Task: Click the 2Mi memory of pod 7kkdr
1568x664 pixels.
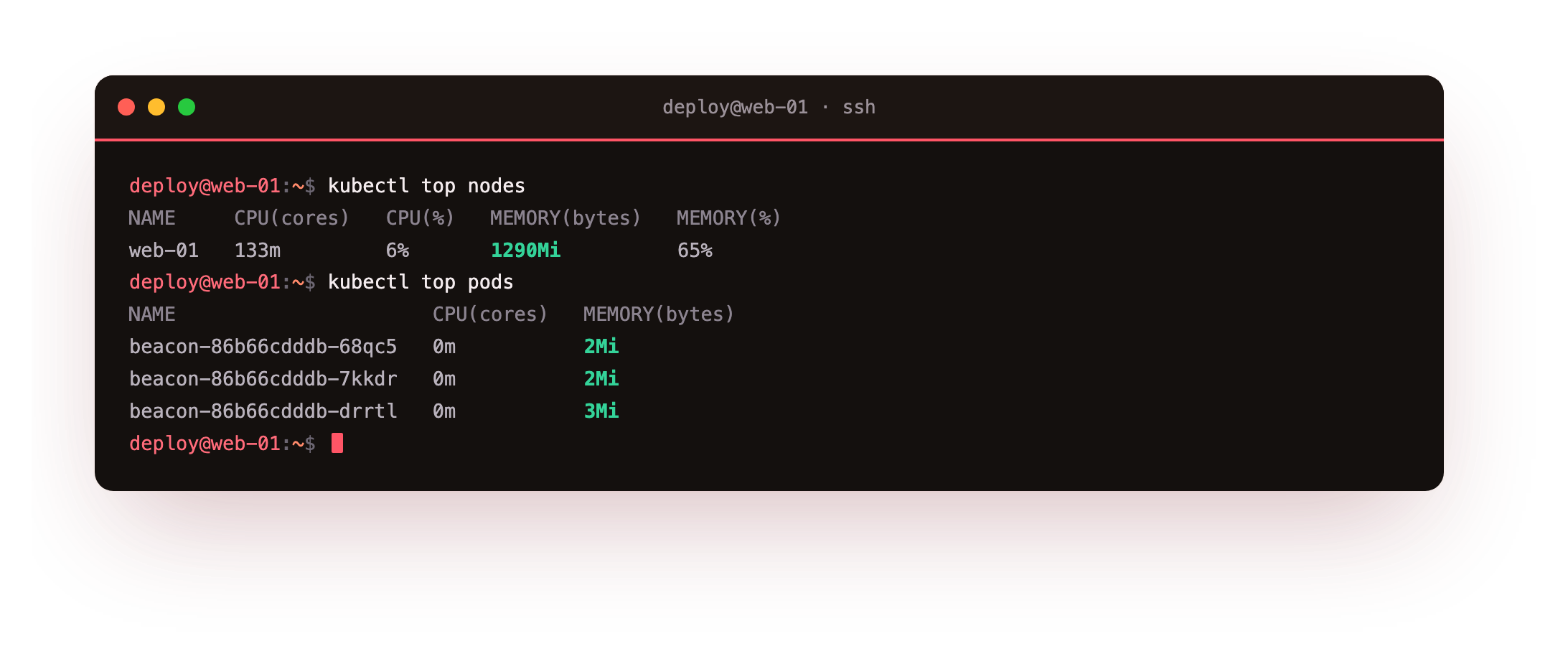Action: coord(601,379)
